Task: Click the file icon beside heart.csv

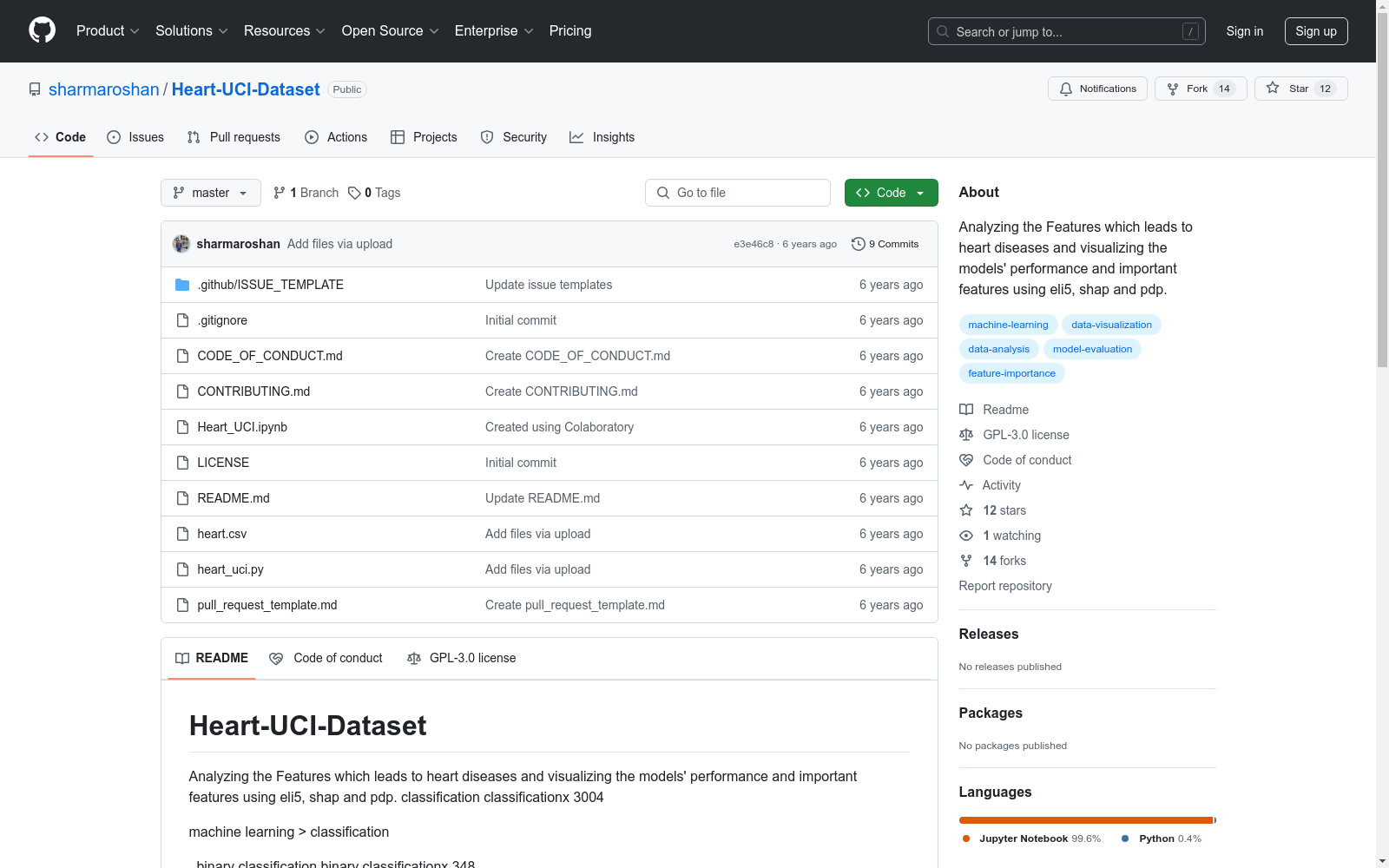Action: (182, 534)
